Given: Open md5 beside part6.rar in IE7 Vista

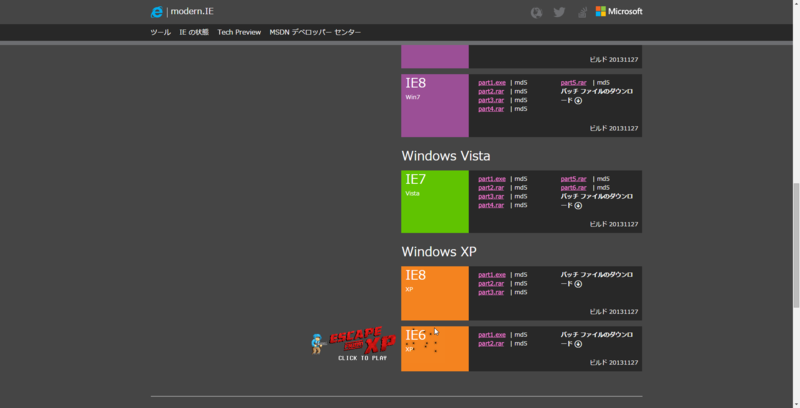Looking at the screenshot, I should tap(603, 188).
